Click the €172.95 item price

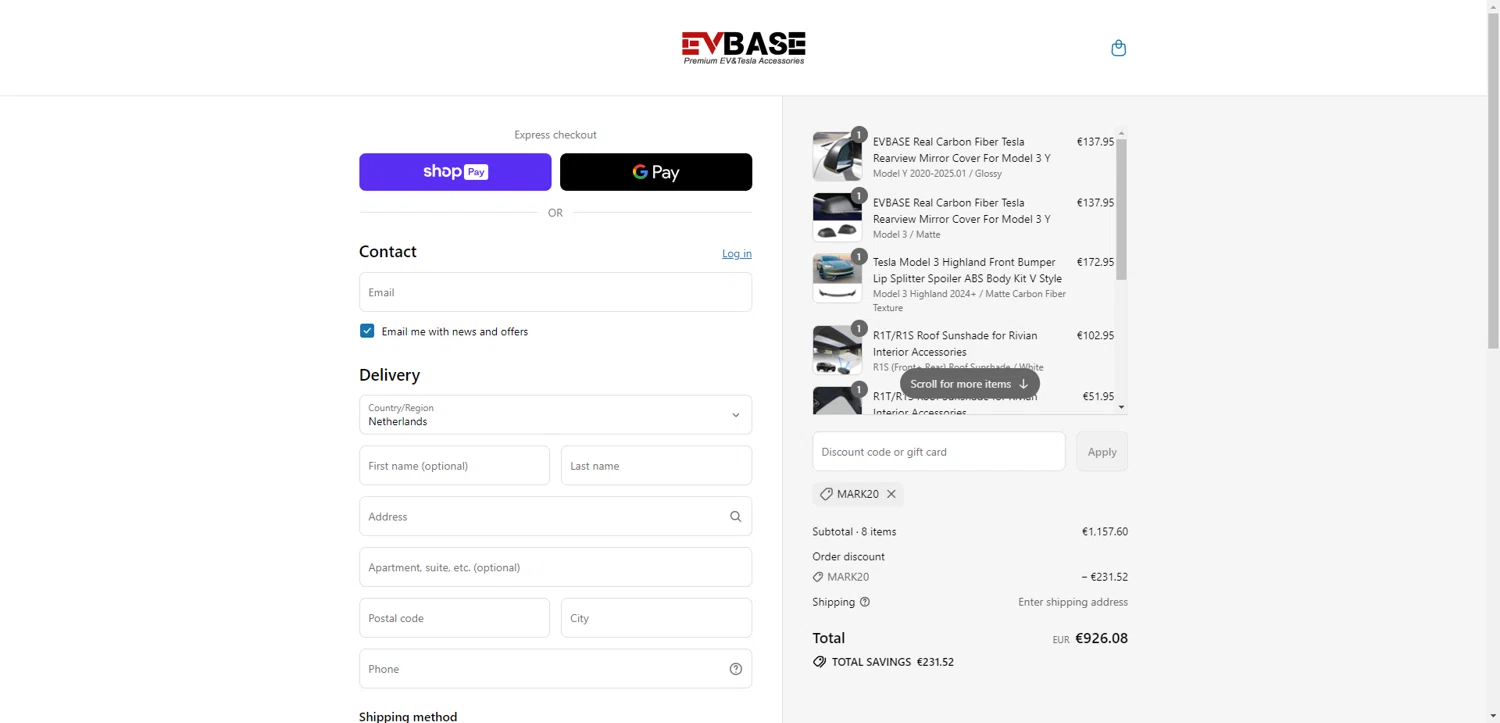1095,262
